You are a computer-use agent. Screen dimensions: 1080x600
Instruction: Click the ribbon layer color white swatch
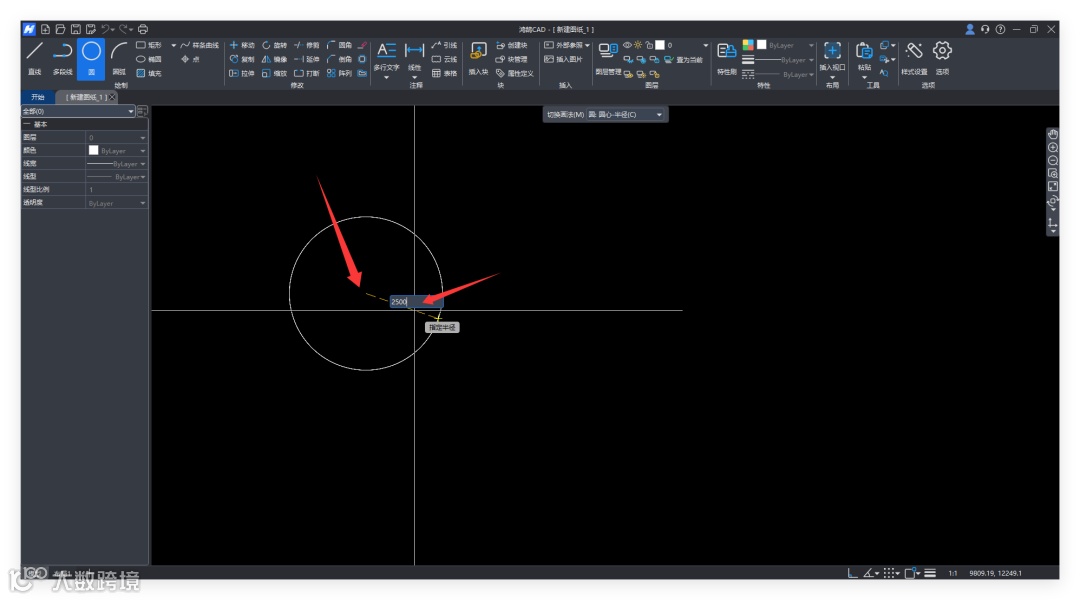(660, 45)
